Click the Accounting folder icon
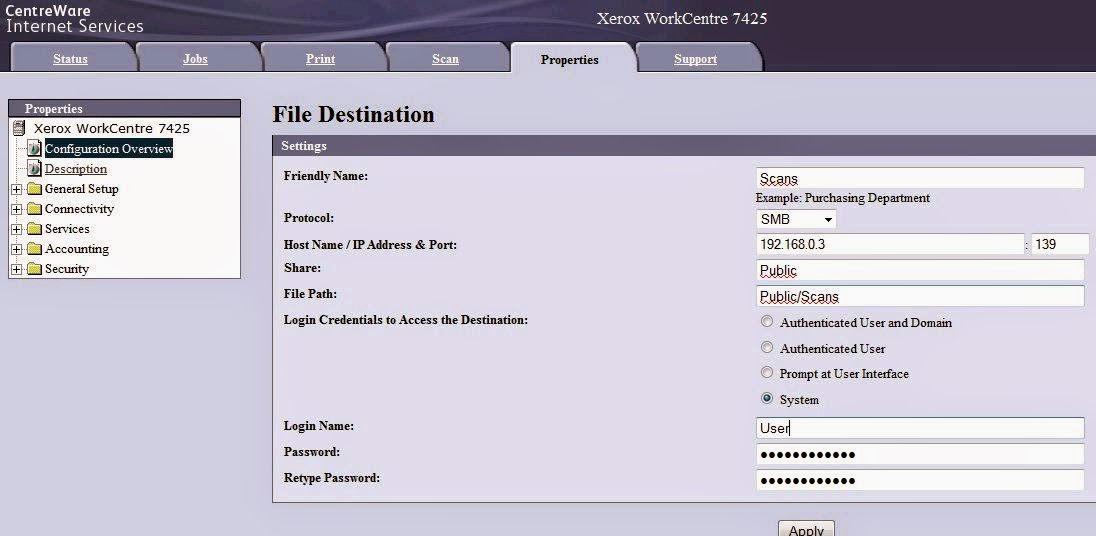The height and width of the screenshot is (536, 1096). pyautogui.click(x=34, y=249)
